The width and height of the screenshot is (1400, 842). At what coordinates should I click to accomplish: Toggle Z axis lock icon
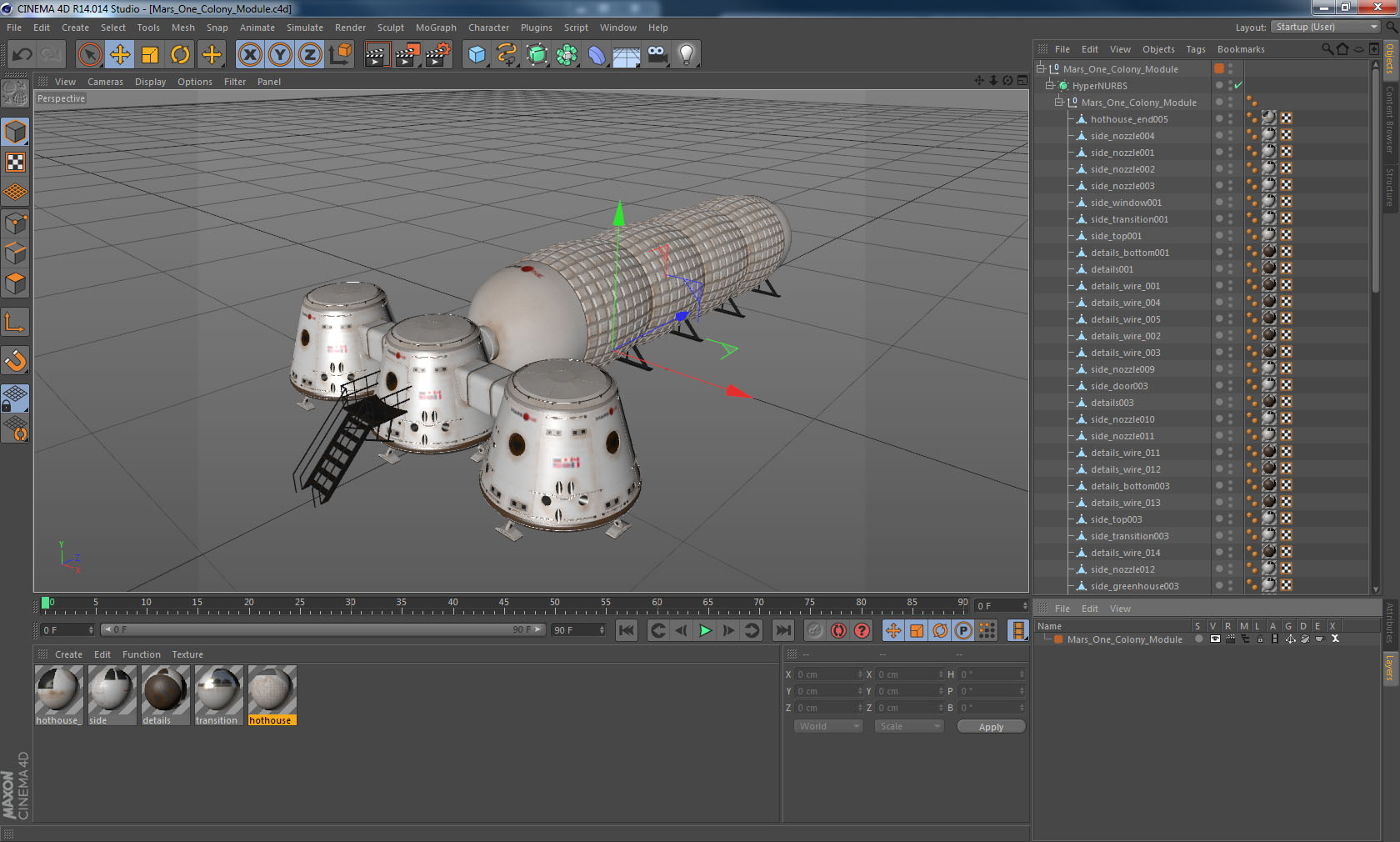pyautogui.click(x=310, y=55)
